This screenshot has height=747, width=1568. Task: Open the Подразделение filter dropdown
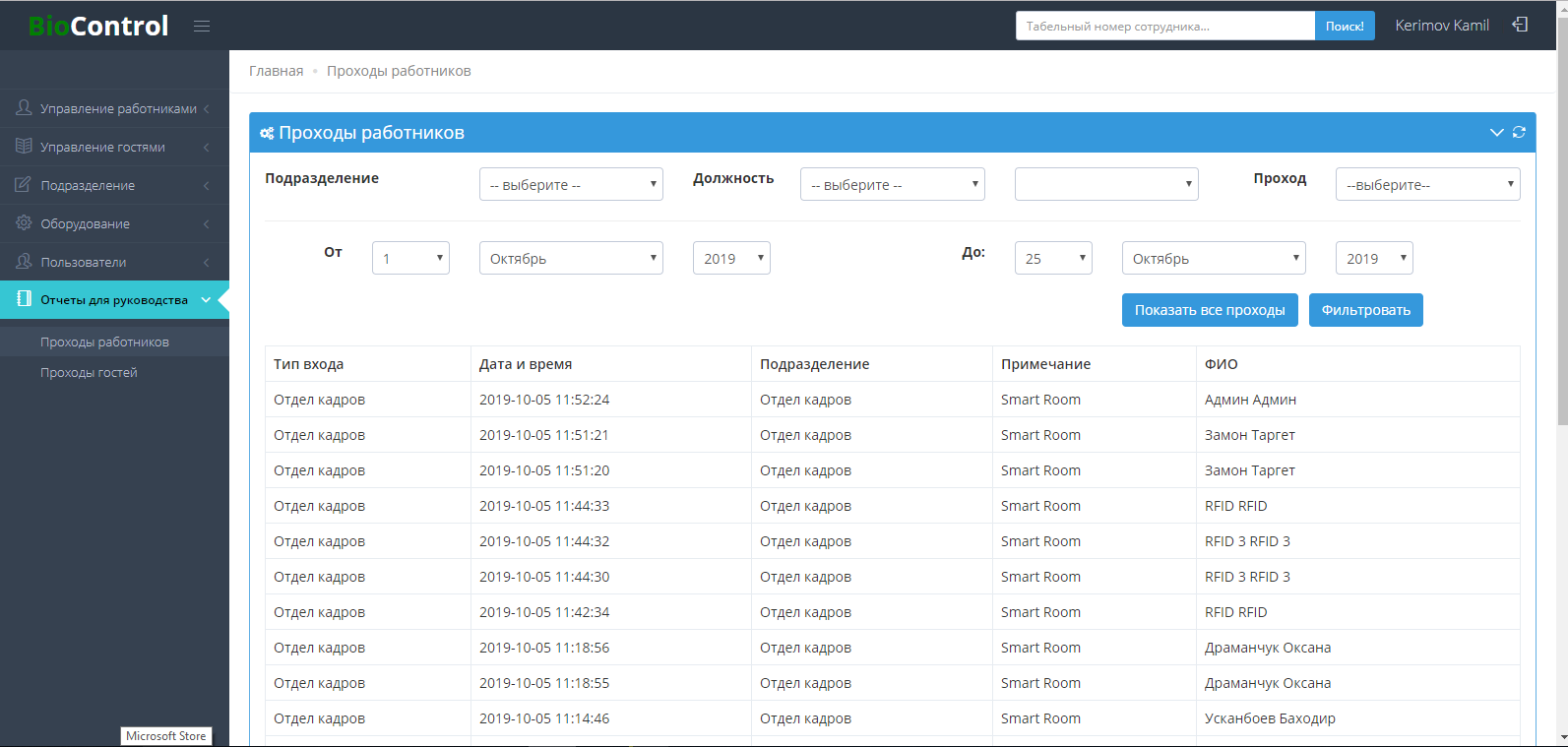571,184
